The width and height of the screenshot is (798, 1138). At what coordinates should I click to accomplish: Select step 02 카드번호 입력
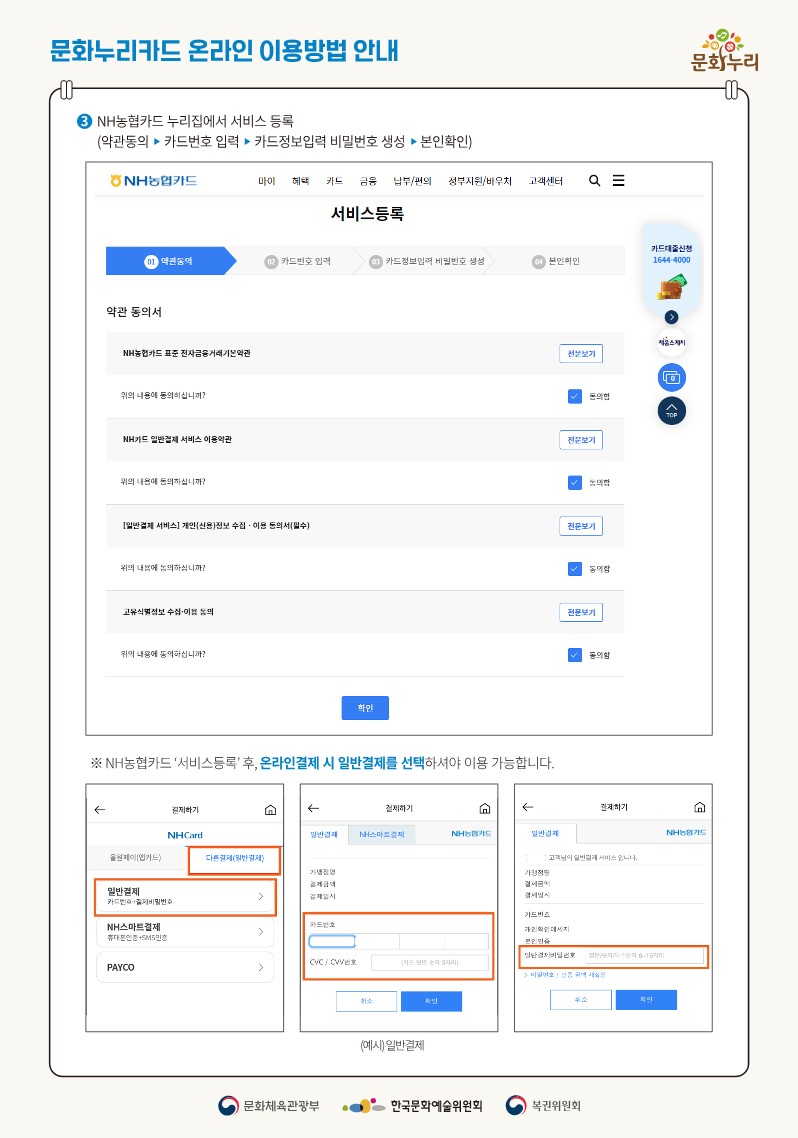297,261
